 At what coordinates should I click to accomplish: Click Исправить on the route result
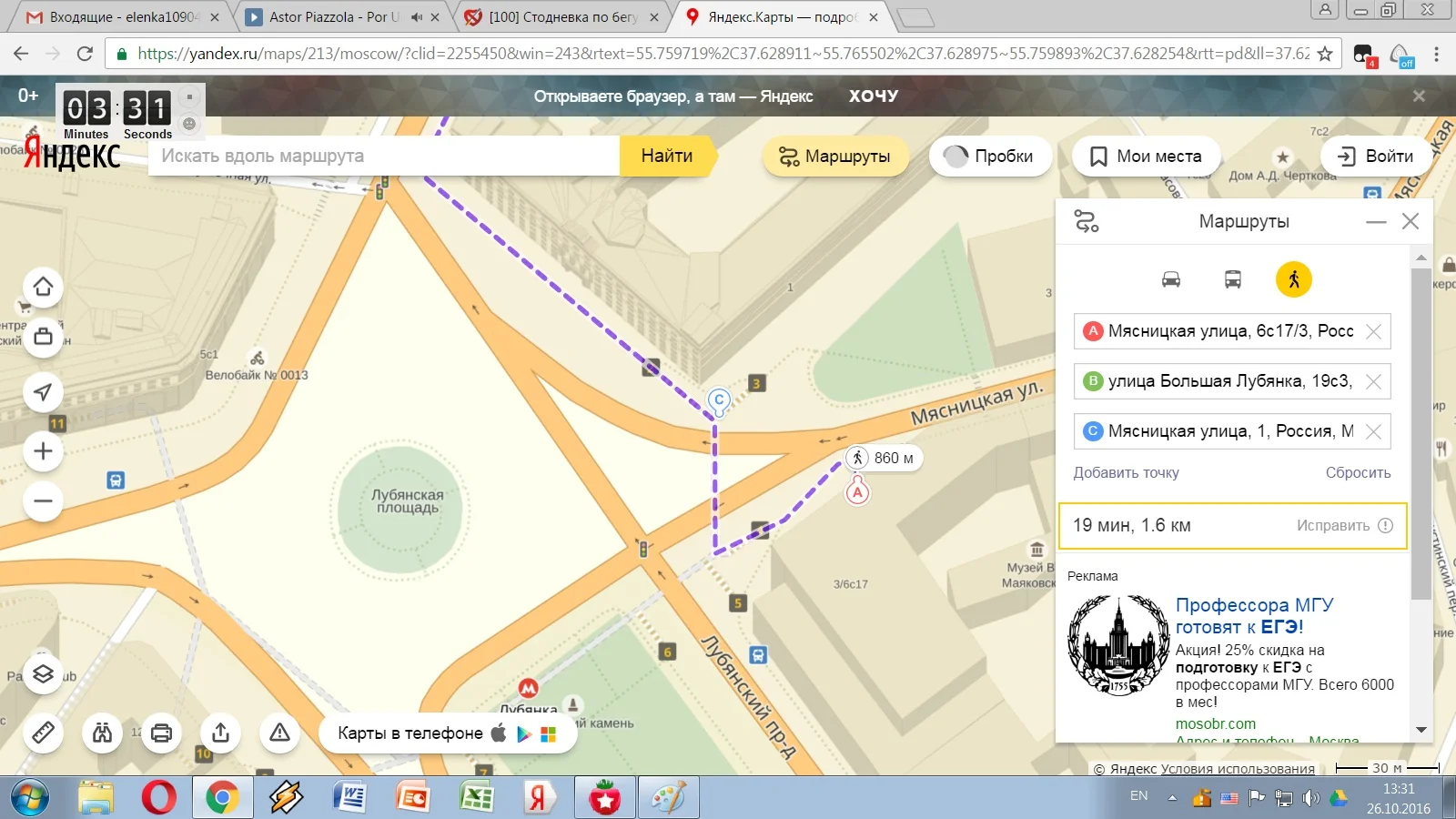point(1344,525)
